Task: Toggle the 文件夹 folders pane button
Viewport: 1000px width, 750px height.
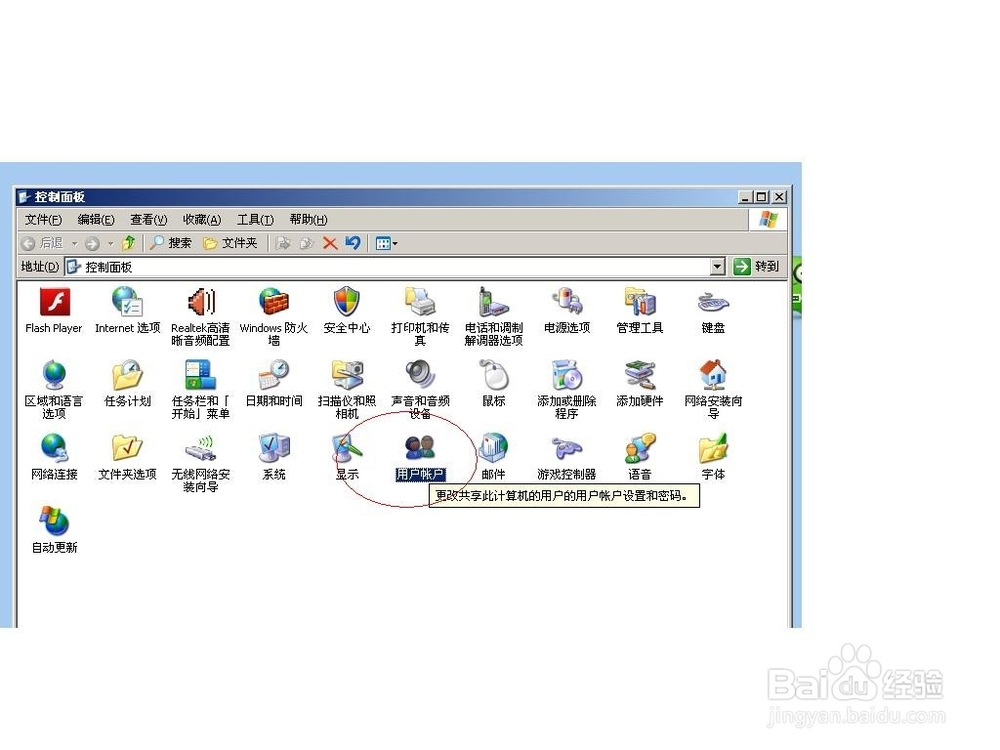Action: click(230, 243)
